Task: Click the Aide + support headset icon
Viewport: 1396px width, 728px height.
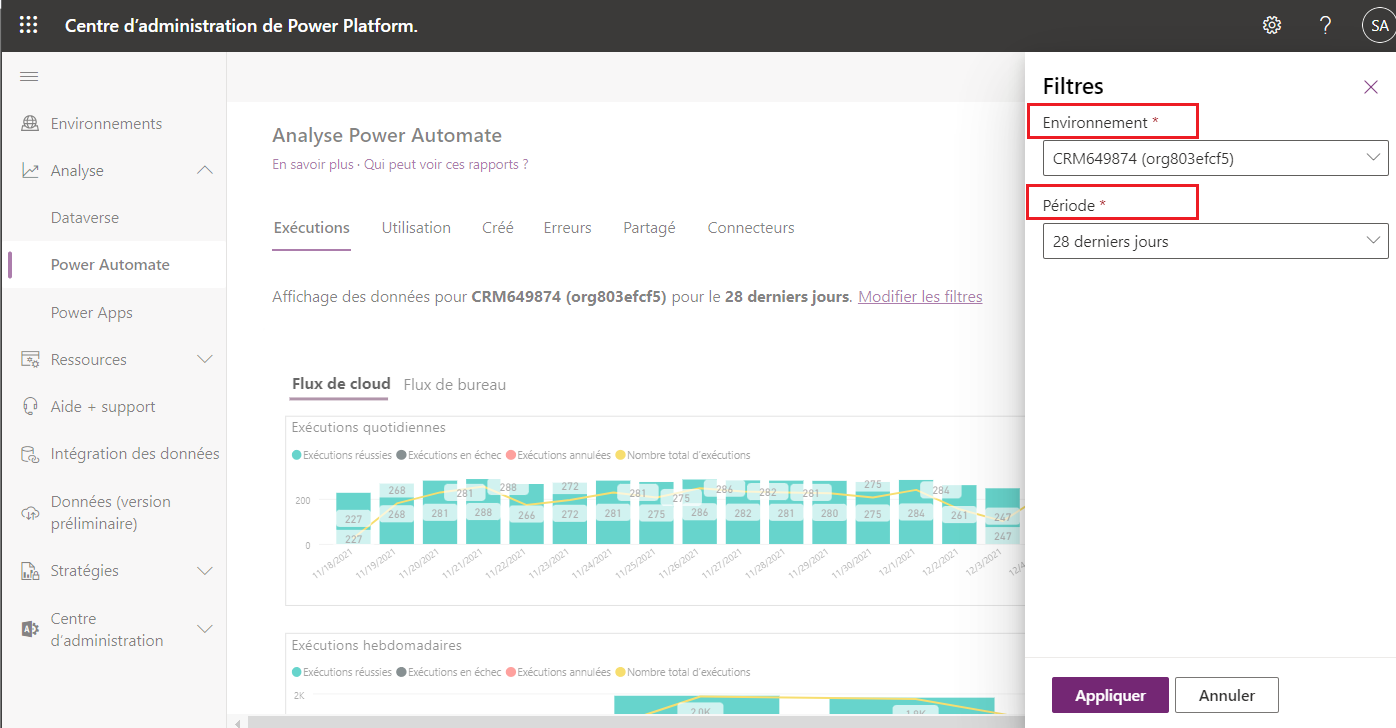Action: (x=30, y=407)
